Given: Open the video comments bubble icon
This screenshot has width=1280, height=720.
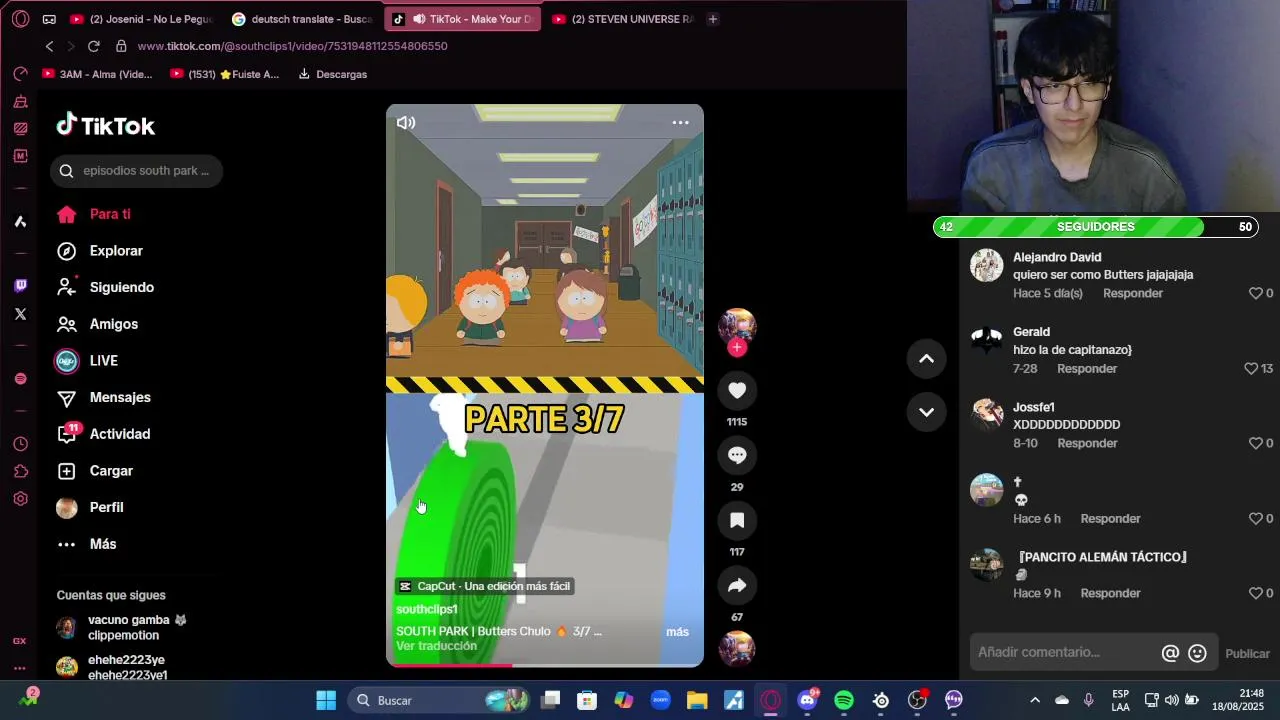Looking at the screenshot, I should 737,455.
